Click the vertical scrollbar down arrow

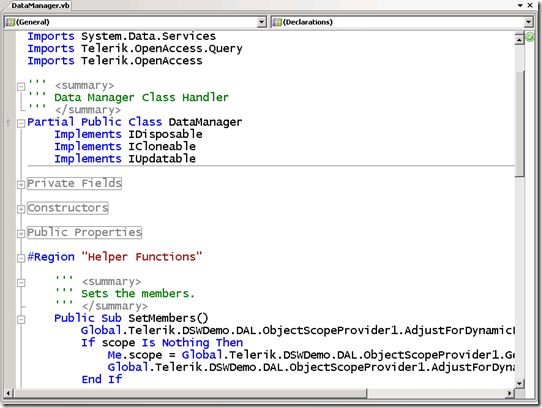tap(519, 383)
